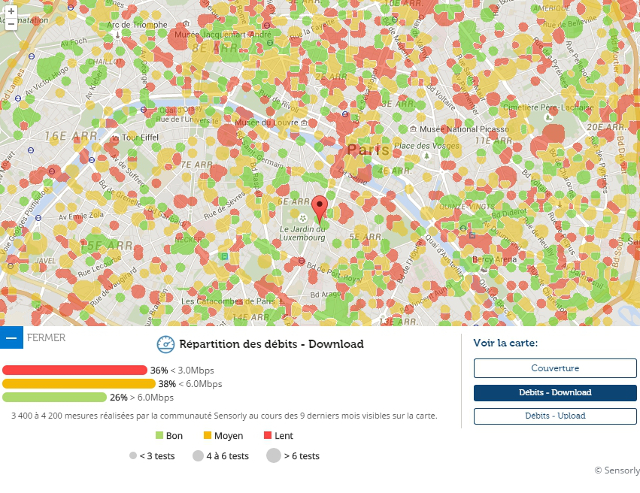Click the orange 38% speed bar

pyautogui.click(x=79, y=383)
